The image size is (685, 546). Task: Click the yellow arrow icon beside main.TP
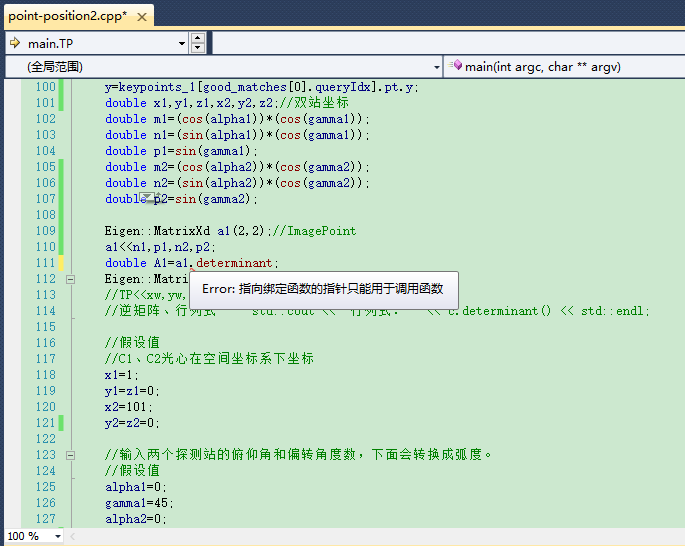click(15, 43)
